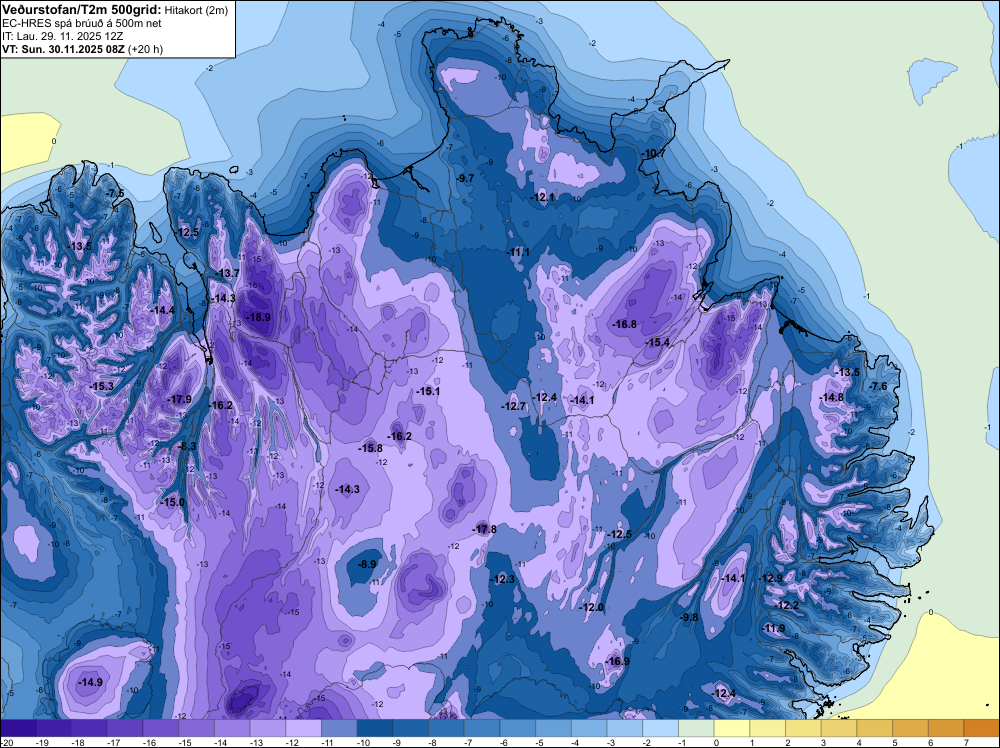Click the valid time 'VT: Sun. 30.11.2025 08Z'
Screen dimensions: 1000x748
coord(64,49)
